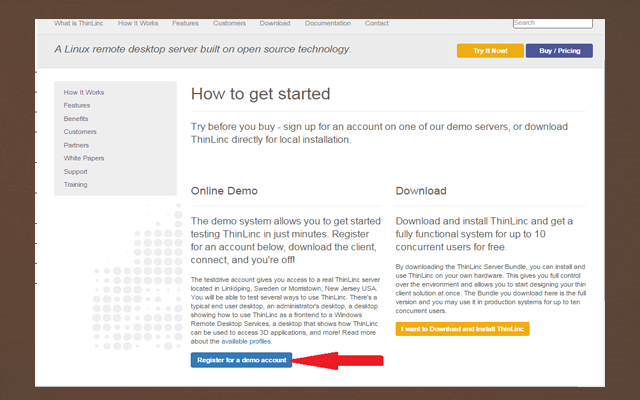This screenshot has height=400, width=640.
Task: Click the Buy / Pricing button
Action: 559,51
